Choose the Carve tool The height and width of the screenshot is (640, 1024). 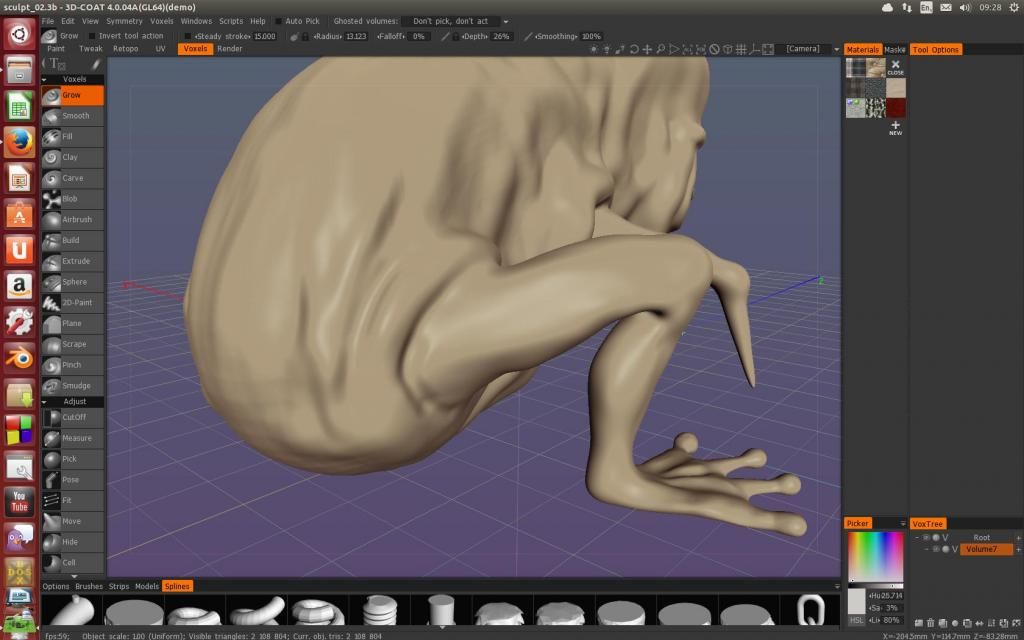pos(72,178)
